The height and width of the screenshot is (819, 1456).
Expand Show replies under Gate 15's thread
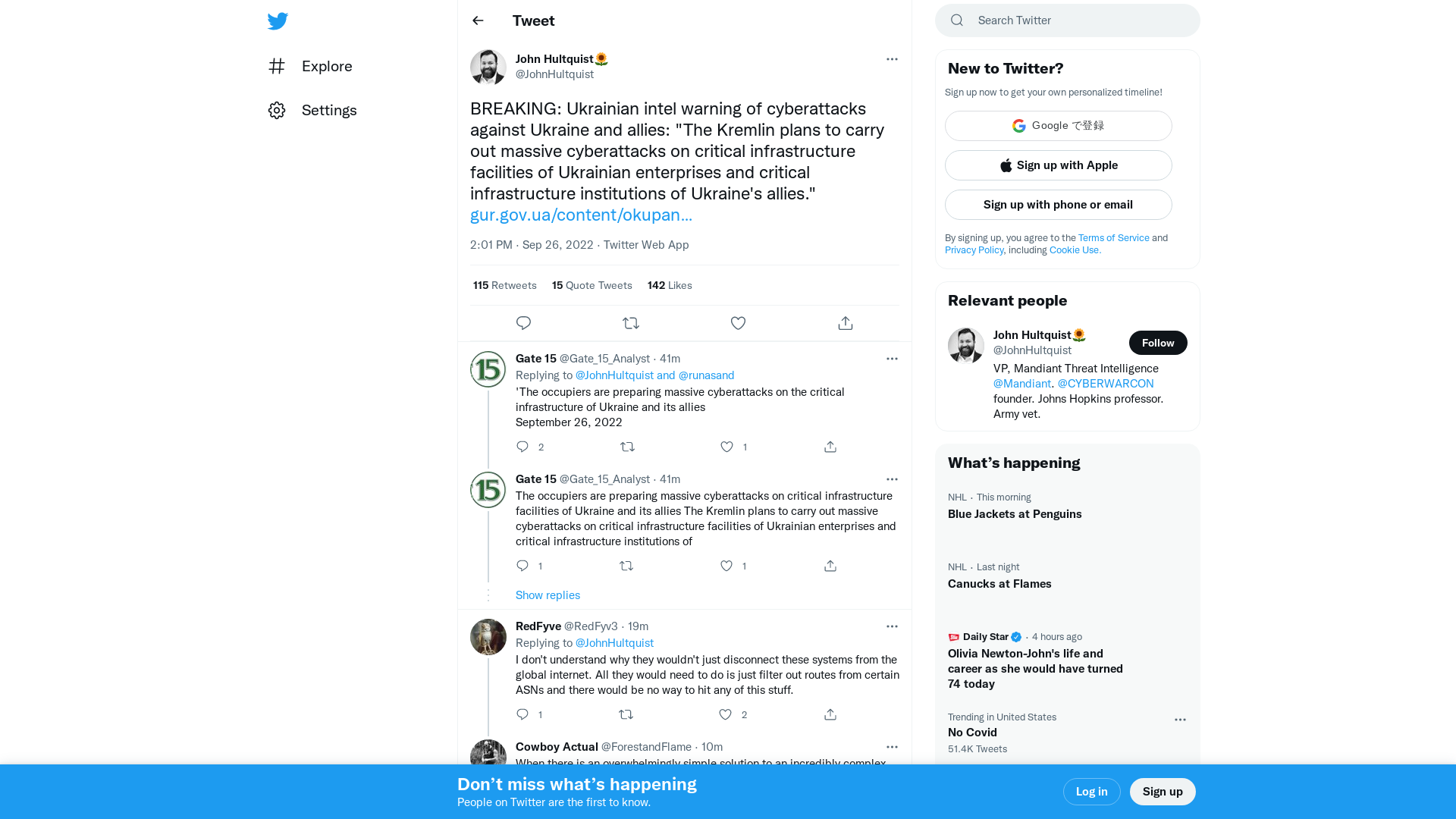[548, 595]
